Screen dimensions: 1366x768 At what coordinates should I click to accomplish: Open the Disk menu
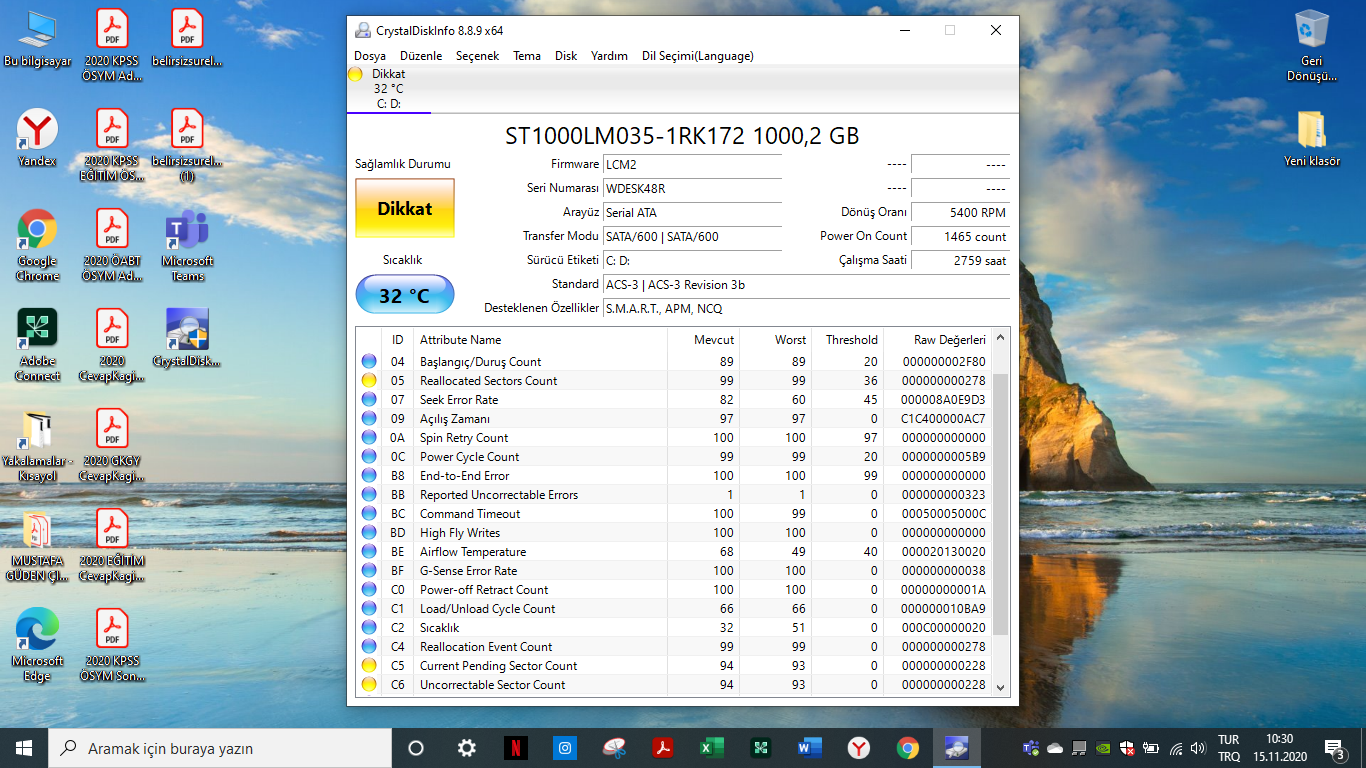(x=566, y=56)
